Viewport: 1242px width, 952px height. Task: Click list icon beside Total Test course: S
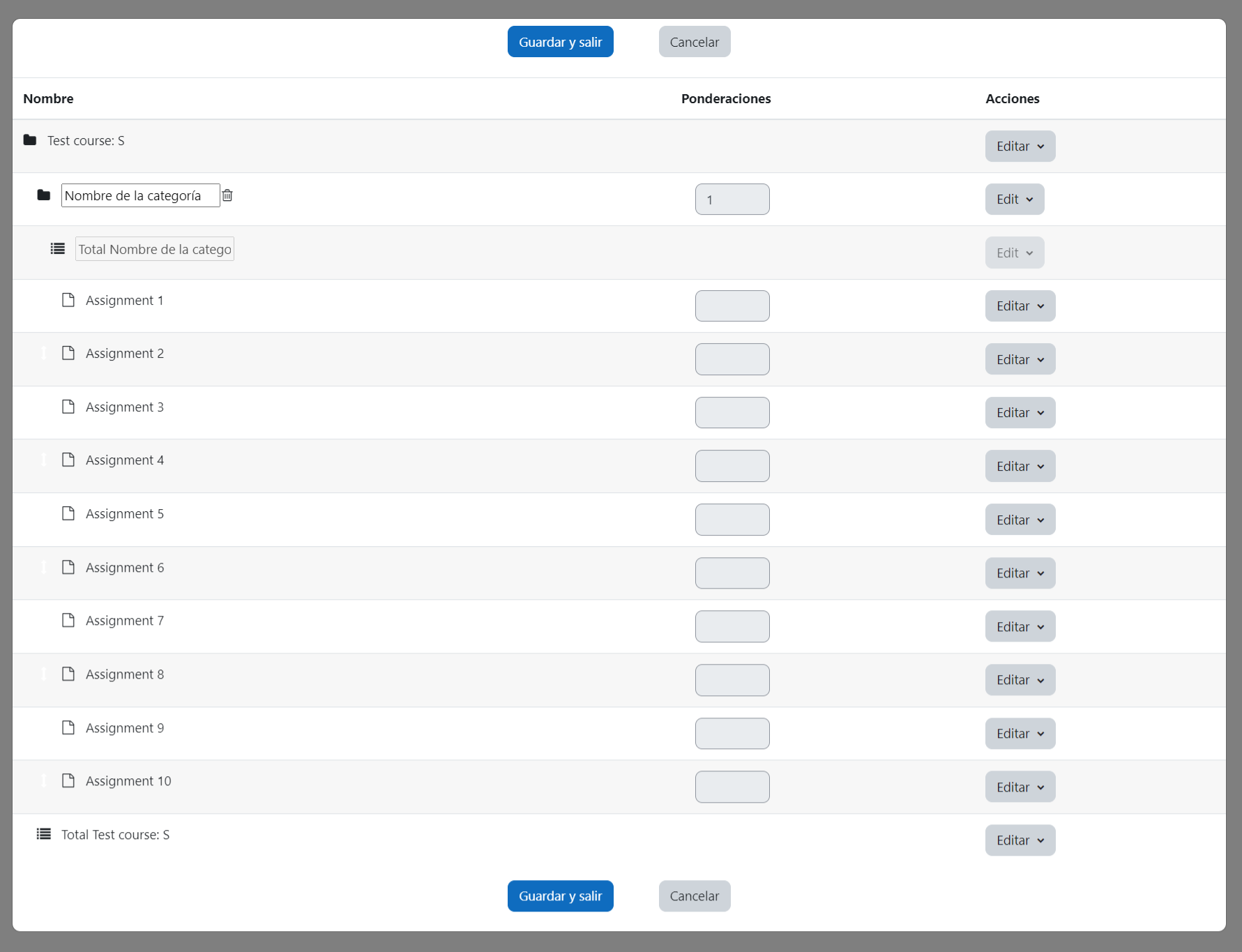tap(44, 834)
